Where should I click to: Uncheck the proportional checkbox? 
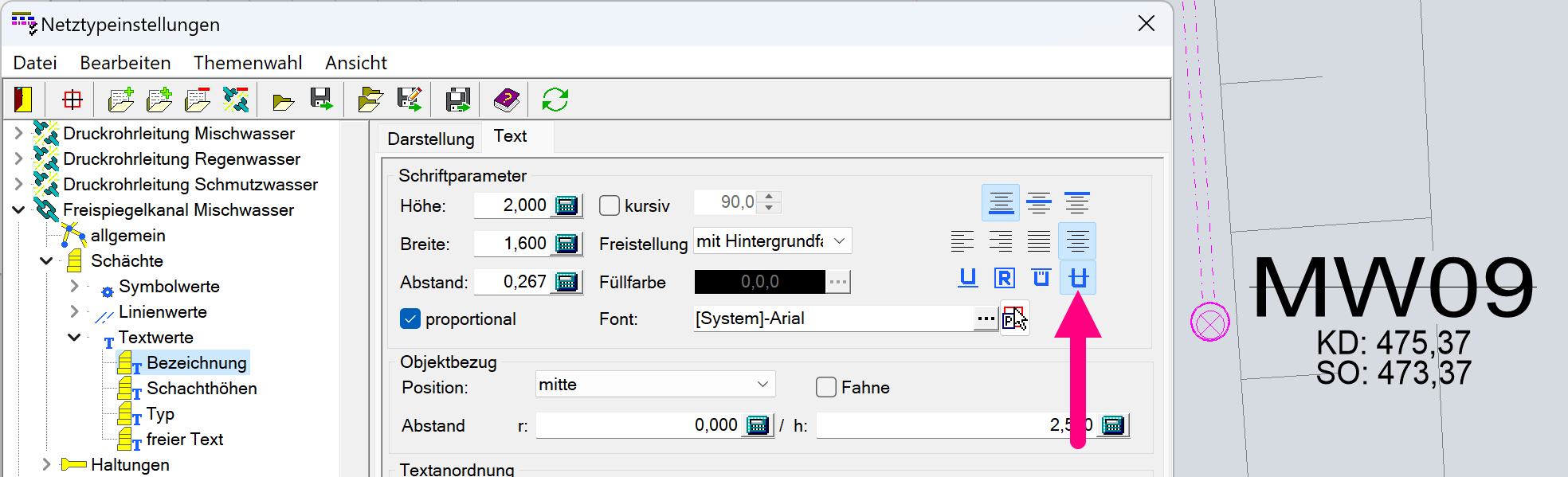pos(410,319)
